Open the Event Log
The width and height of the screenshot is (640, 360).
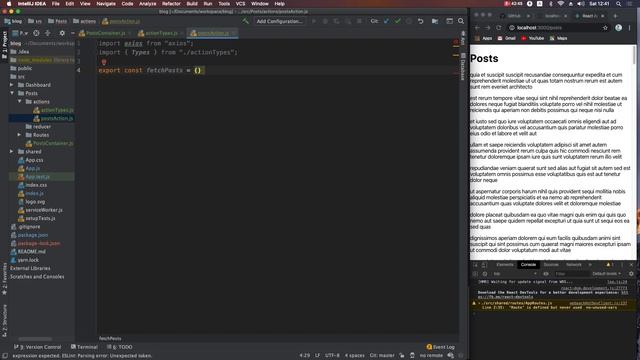[440, 347]
